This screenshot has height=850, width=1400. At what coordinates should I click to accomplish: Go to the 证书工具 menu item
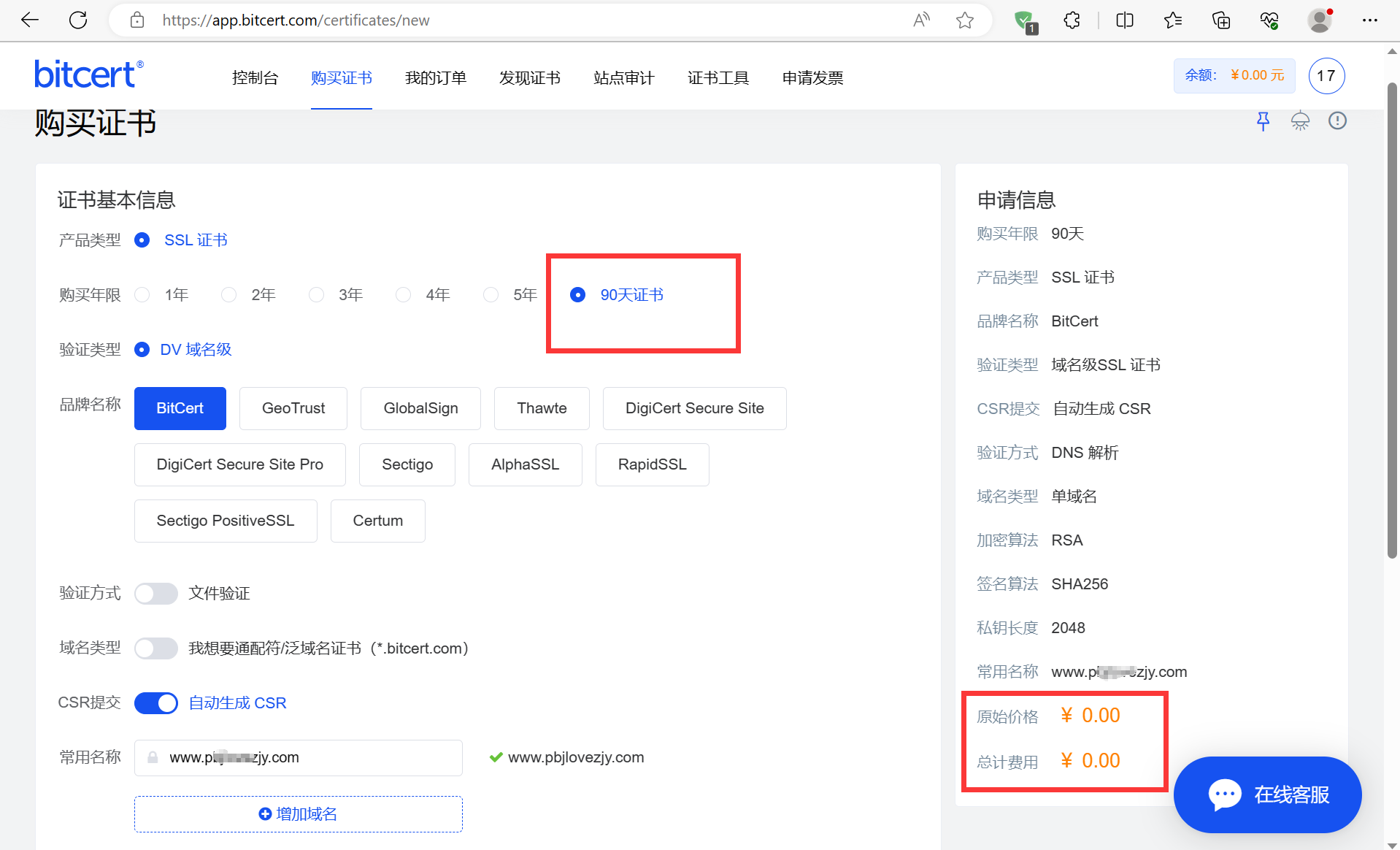(718, 77)
